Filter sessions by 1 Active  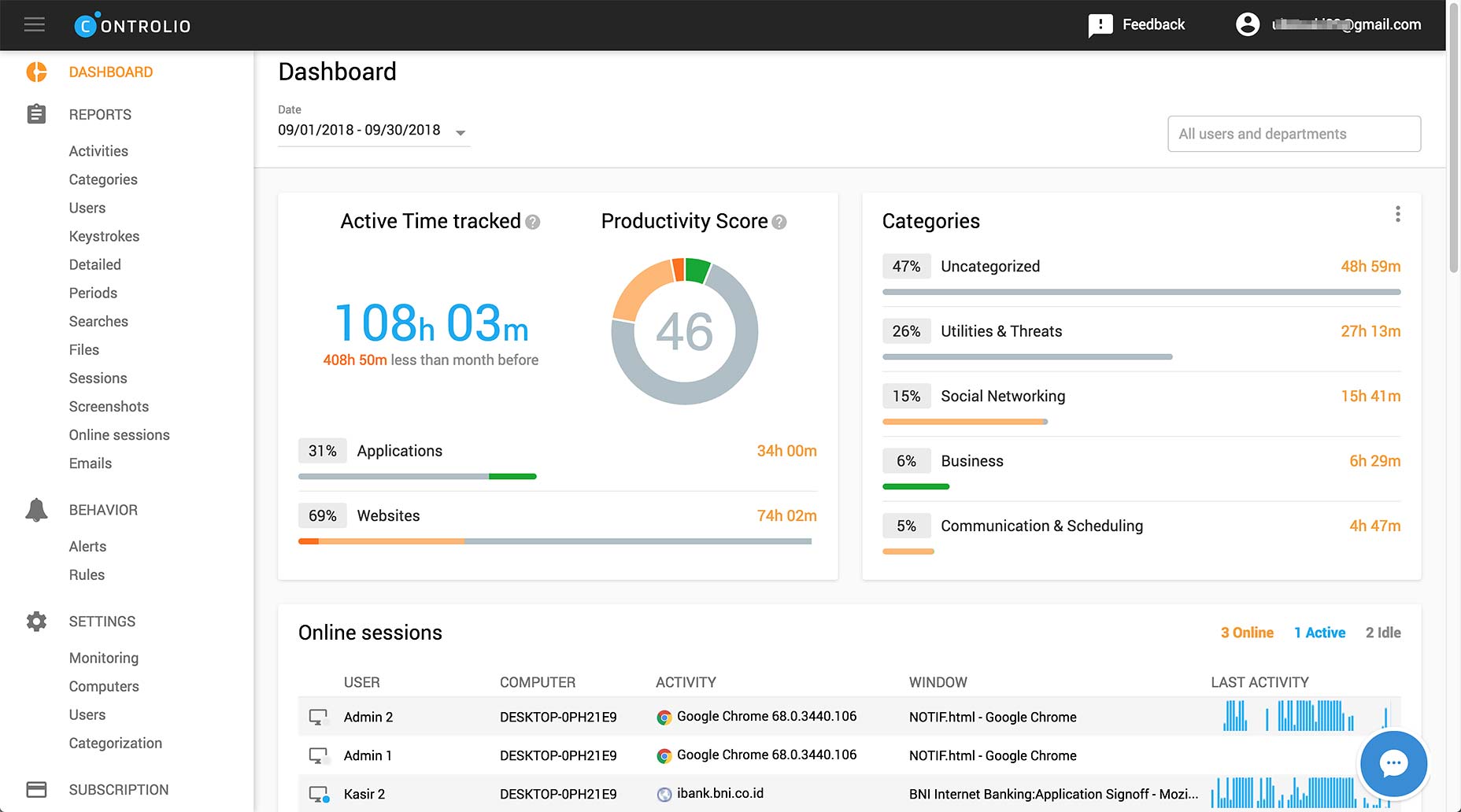coord(1319,633)
